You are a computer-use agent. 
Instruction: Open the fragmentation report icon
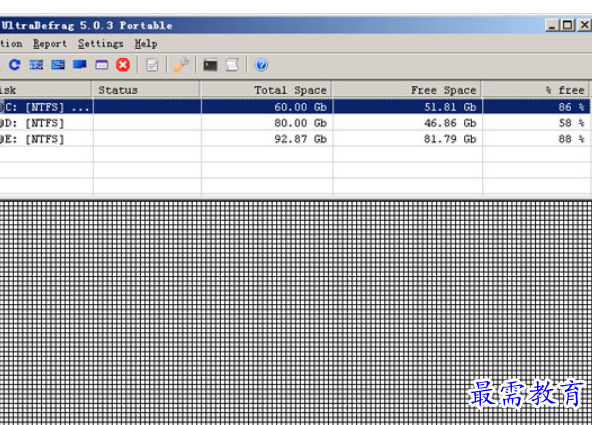tap(152, 65)
